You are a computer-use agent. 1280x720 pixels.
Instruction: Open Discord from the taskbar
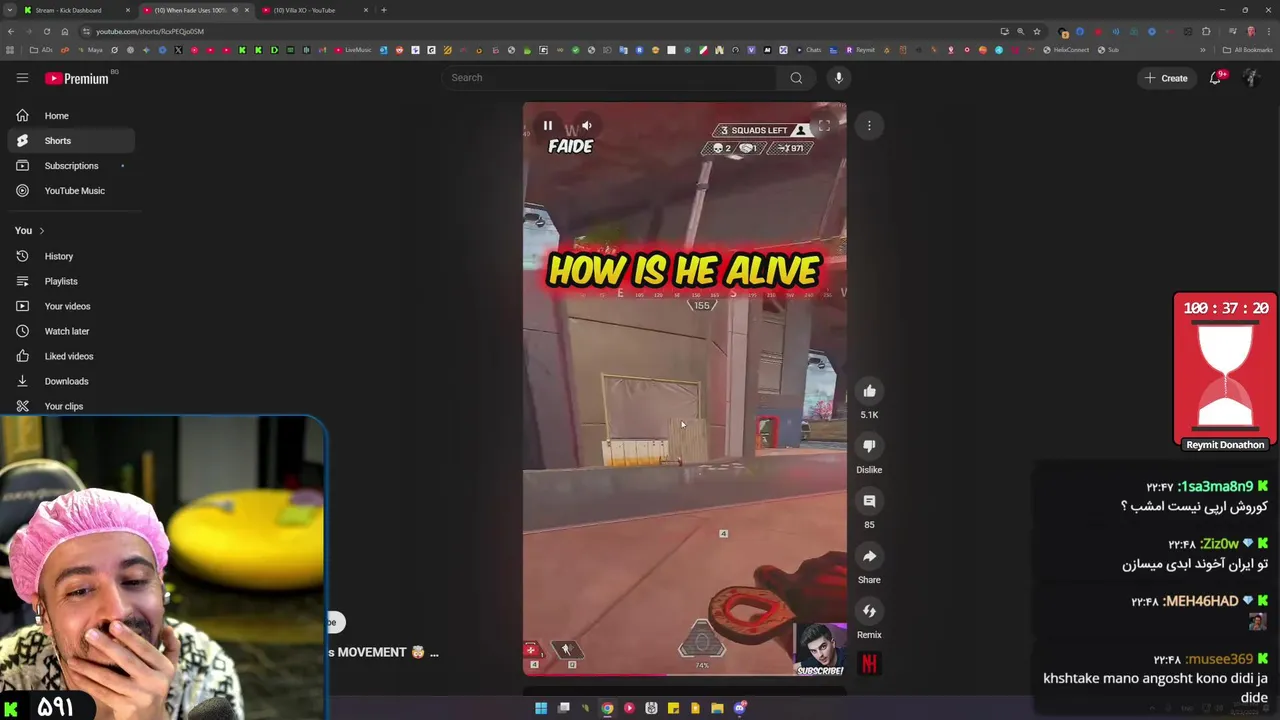(x=739, y=708)
